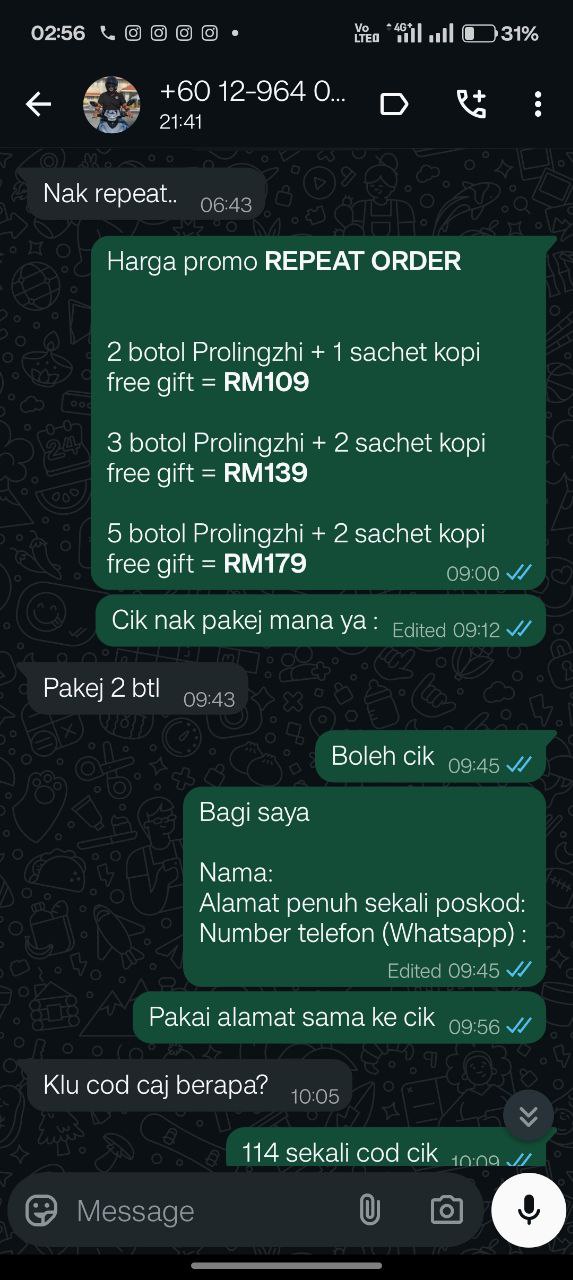Tap "Pakai alamat sama ke cik" message
Screen dimensions: 573x1280
tap(340, 1018)
